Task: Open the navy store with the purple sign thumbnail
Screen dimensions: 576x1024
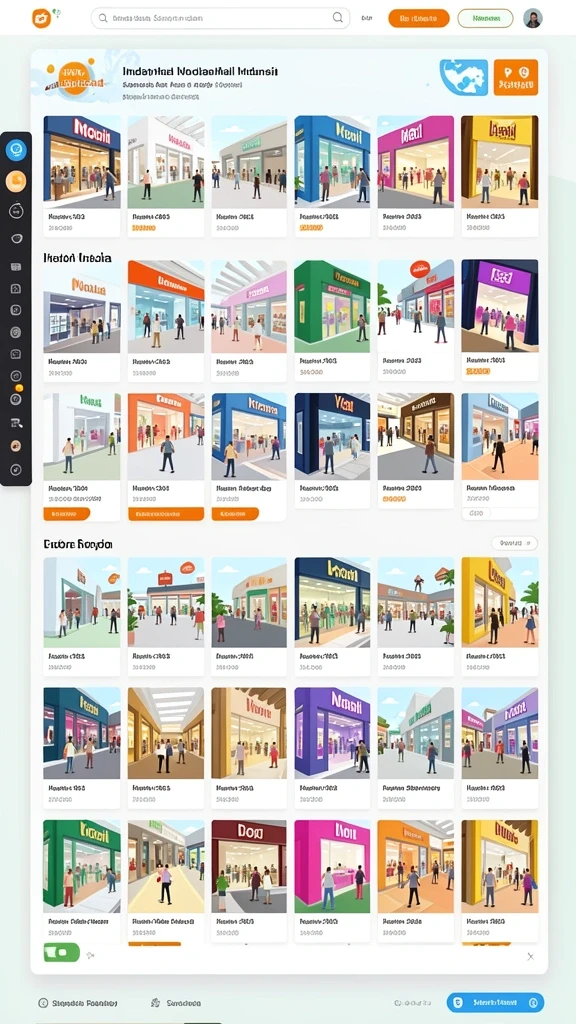Action: coord(500,306)
